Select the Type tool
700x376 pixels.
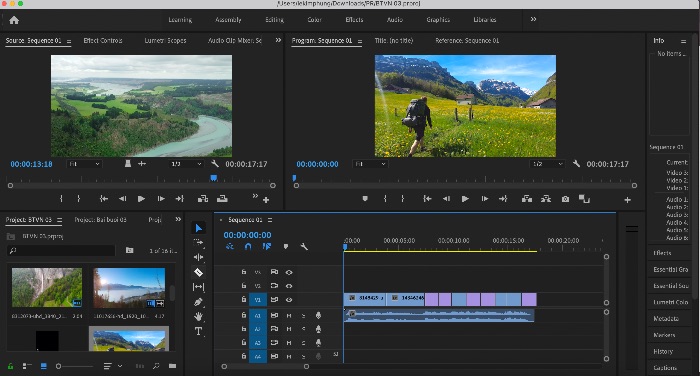(x=199, y=331)
